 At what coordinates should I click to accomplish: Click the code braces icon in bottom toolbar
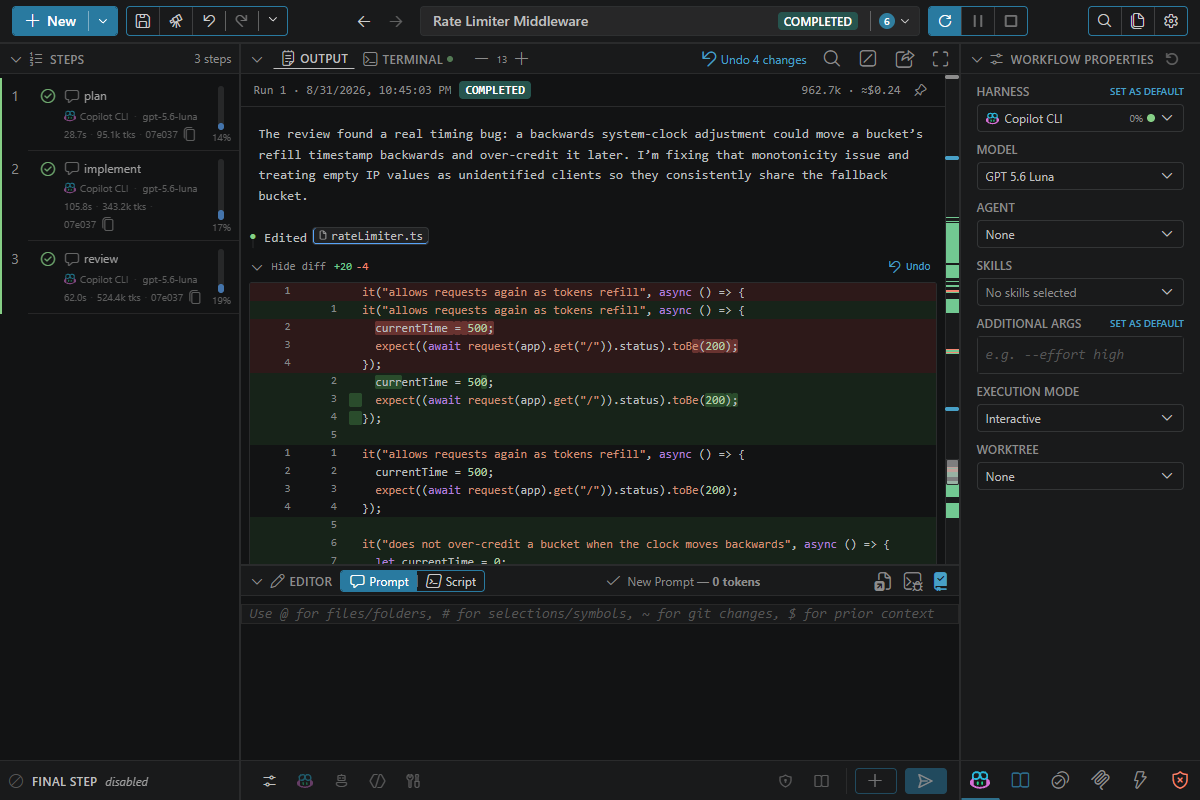(377, 781)
